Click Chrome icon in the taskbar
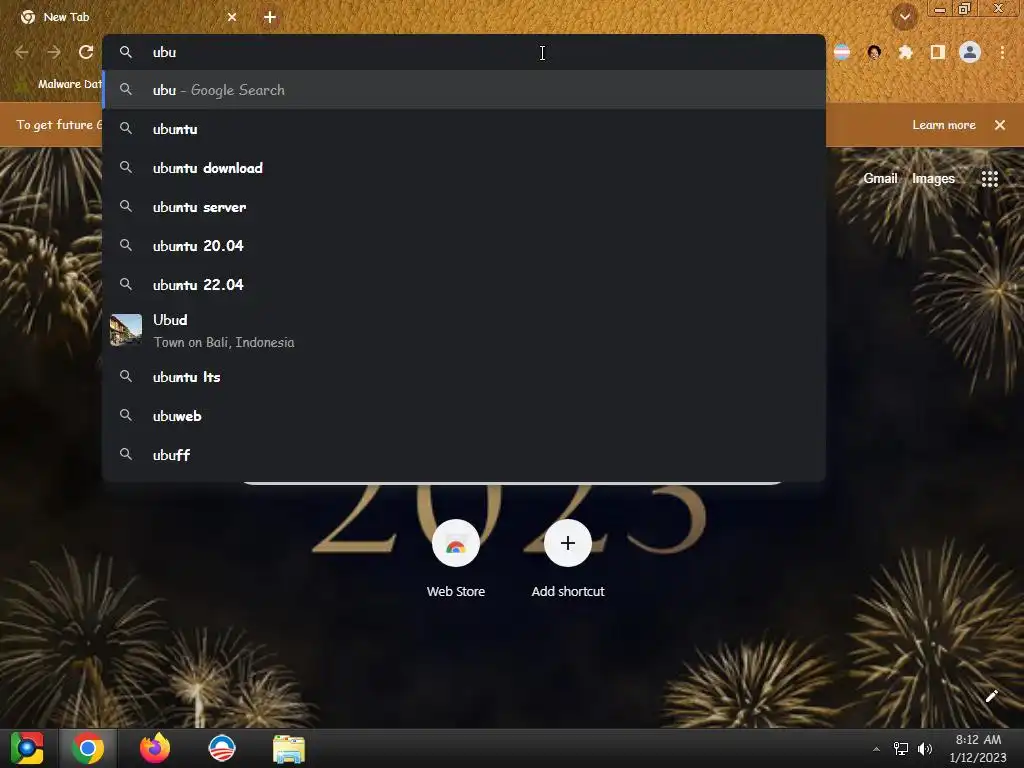This screenshot has height=768, width=1024. (x=88, y=748)
